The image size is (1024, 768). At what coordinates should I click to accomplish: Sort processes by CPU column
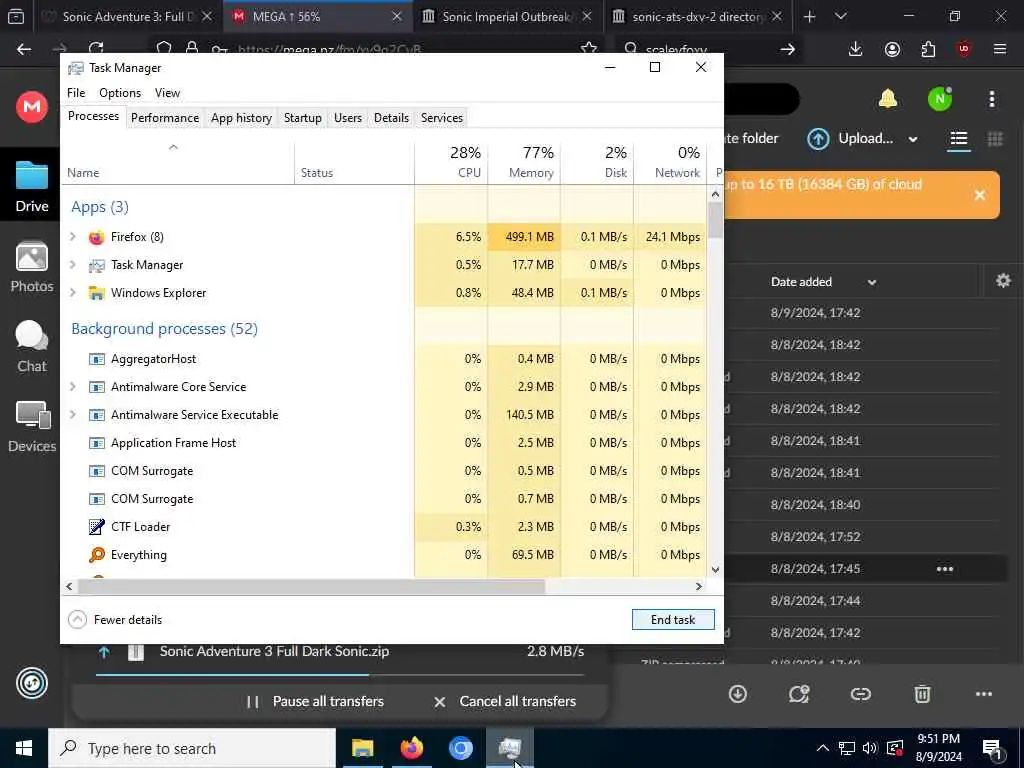pyautogui.click(x=451, y=162)
